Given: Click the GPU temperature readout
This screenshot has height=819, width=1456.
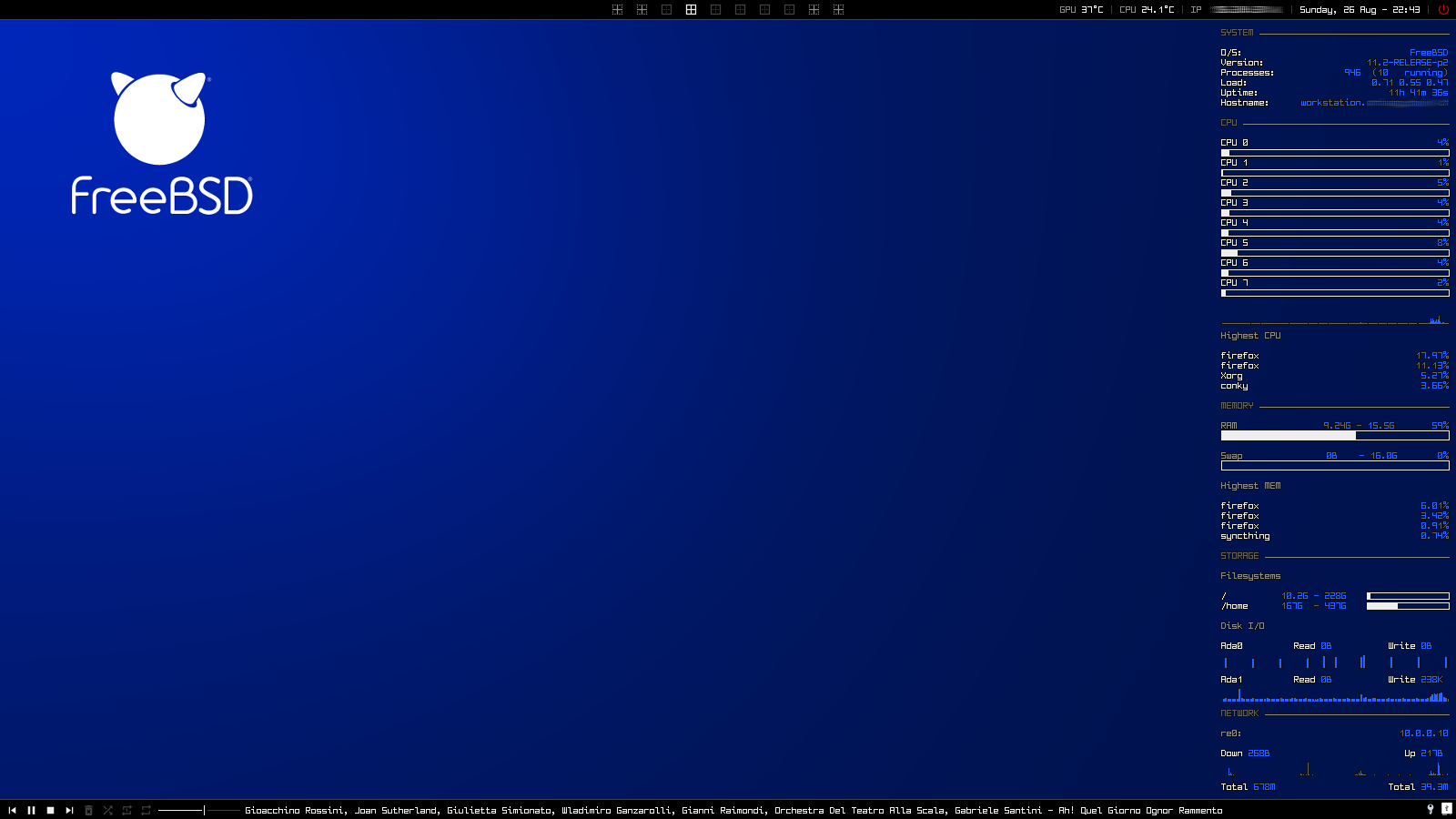Looking at the screenshot, I should [1081, 9].
